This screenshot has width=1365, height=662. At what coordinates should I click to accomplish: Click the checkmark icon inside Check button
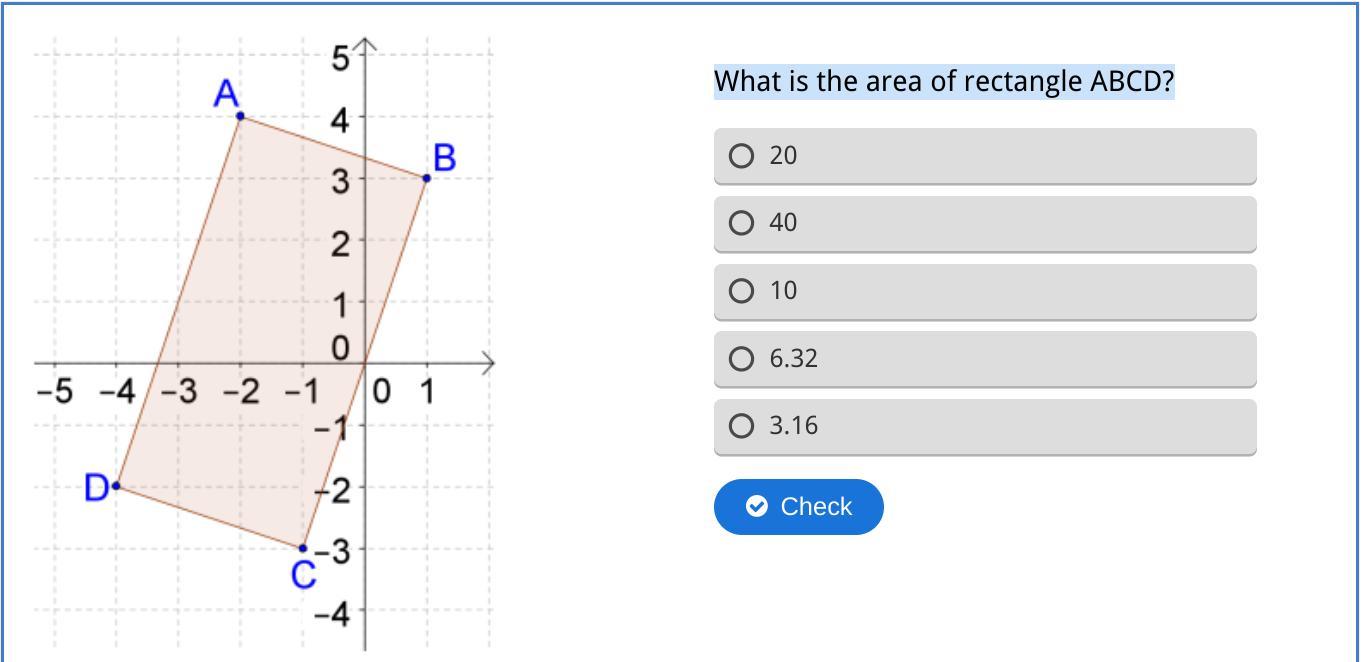[757, 507]
